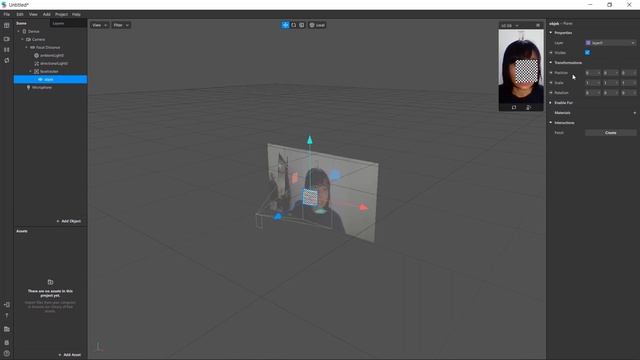Toggle the Local coordinates button
Viewport: 640px width, 360px height.
317,25
